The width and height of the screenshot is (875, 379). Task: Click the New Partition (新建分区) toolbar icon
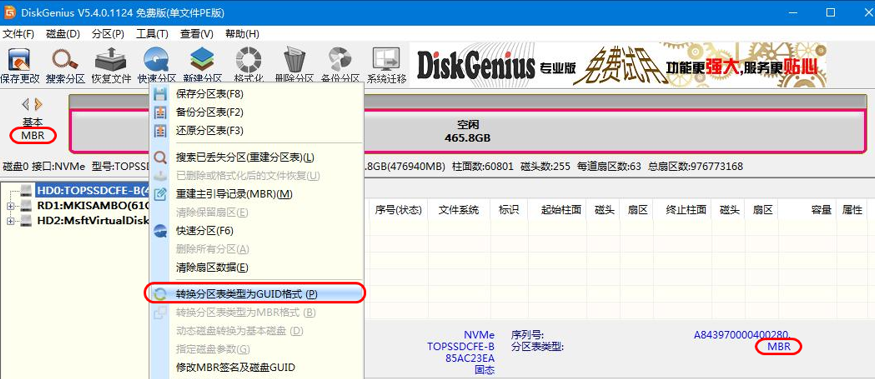click(x=203, y=64)
